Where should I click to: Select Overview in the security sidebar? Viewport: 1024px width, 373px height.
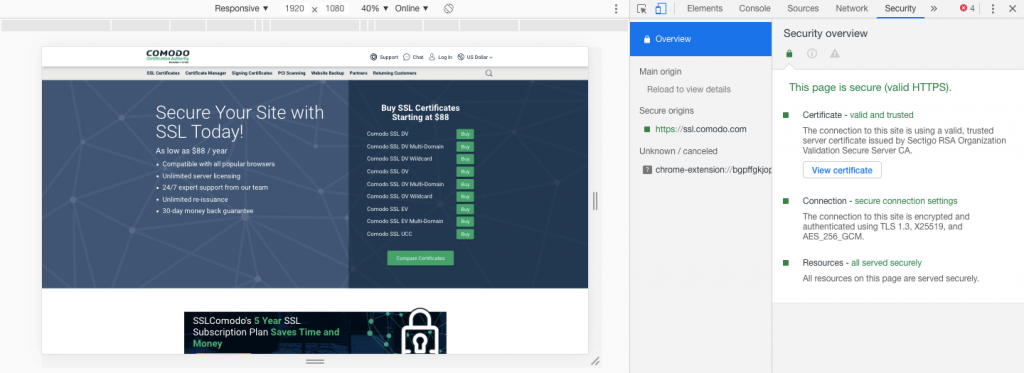[x=701, y=39]
